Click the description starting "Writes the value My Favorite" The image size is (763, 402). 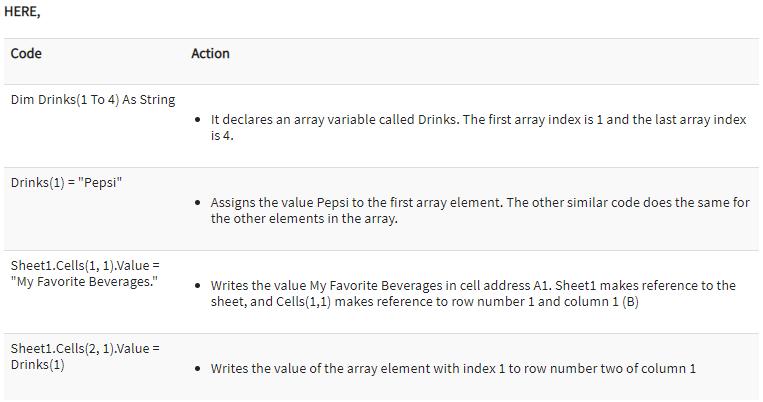pyautogui.click(x=473, y=285)
